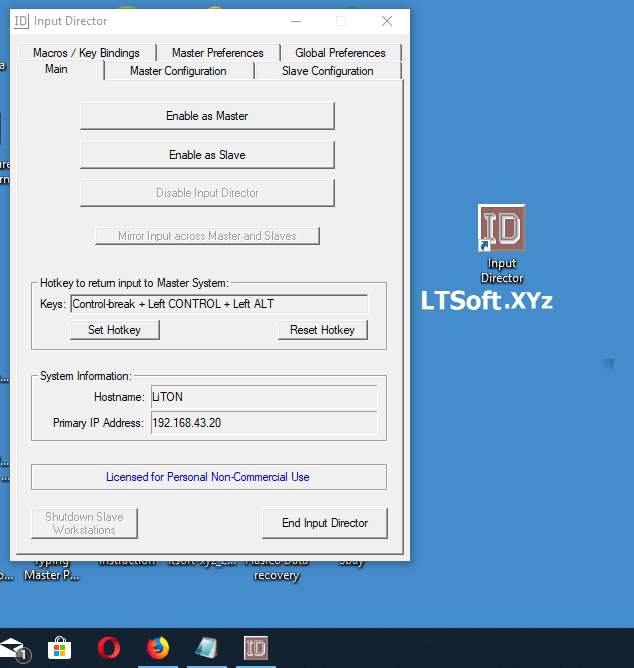The width and height of the screenshot is (634, 668).
Task: Close the Input Director window
Action: 387,21
